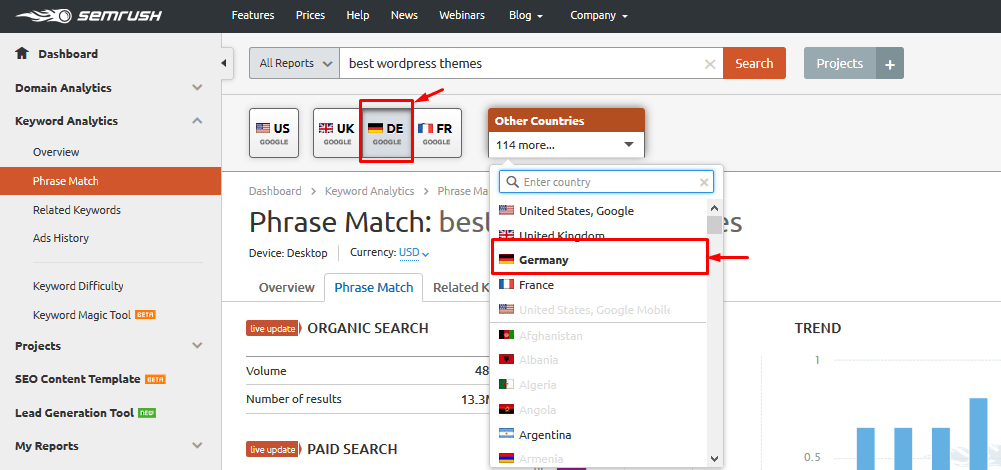The image size is (1001, 470).
Task: Open Features in the top navigation
Action: [x=253, y=15]
